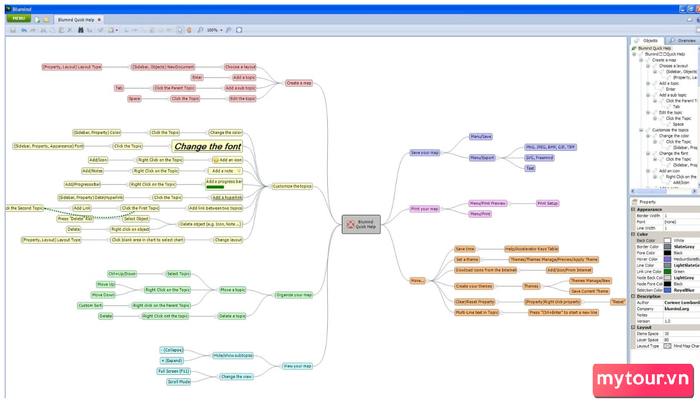Select the hand scroll mode icon
700x405 pixels.
[189, 30]
